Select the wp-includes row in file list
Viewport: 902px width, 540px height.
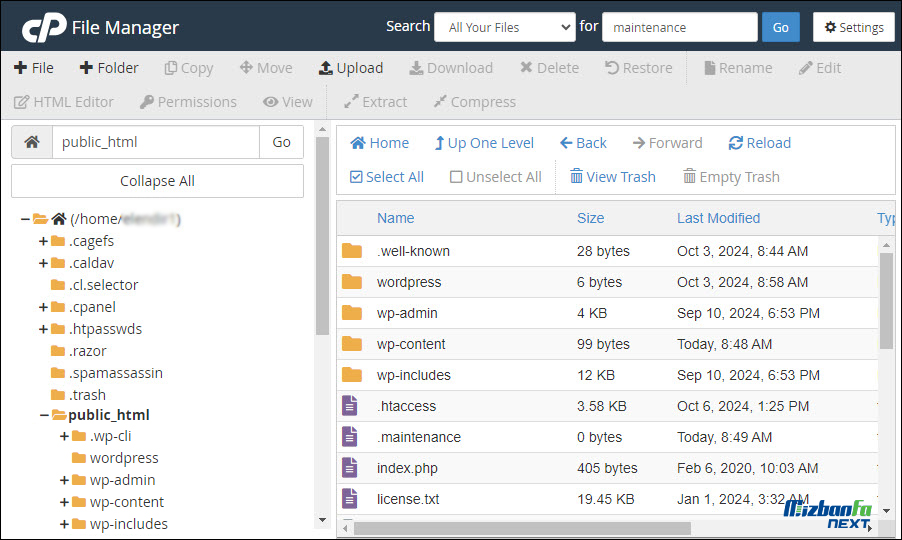point(607,375)
